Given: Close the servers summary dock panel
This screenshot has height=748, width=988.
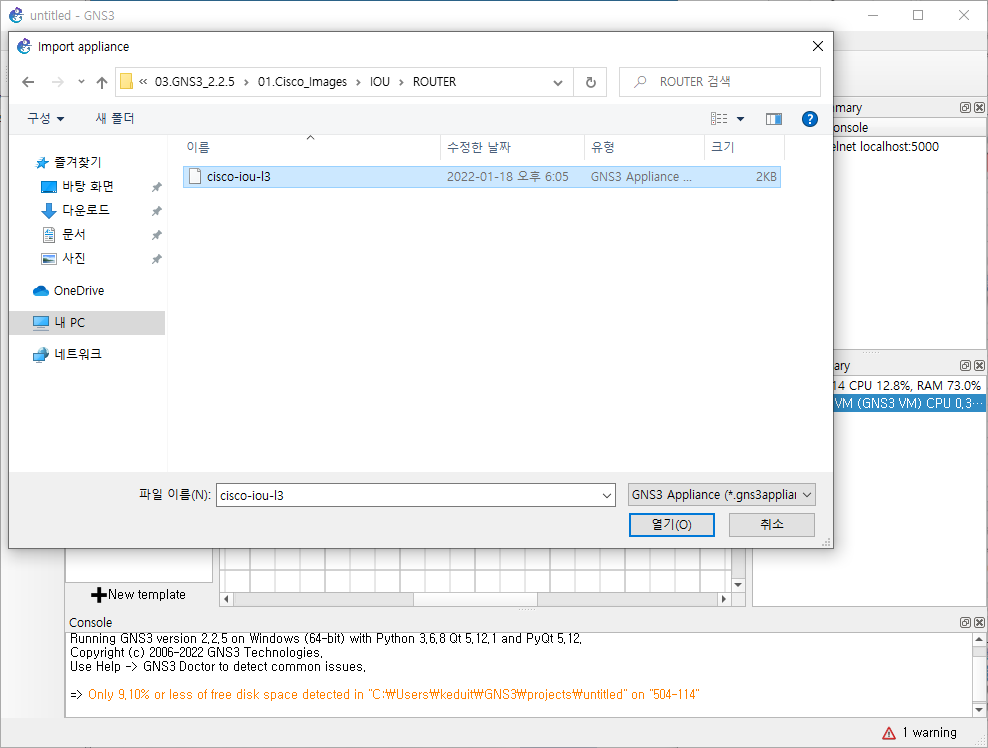Looking at the screenshot, I should pos(979,365).
